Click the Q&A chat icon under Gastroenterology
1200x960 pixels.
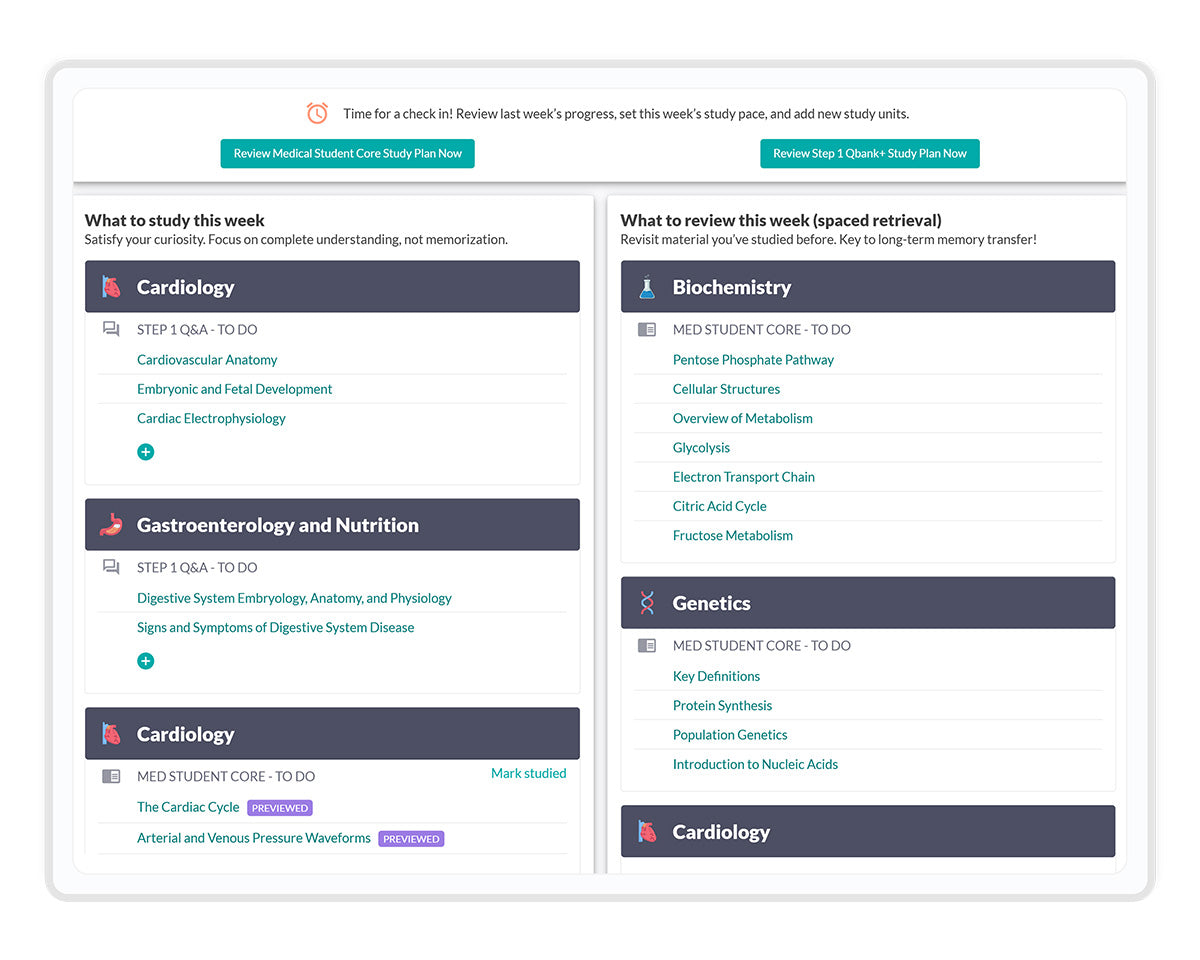pyautogui.click(x=111, y=567)
